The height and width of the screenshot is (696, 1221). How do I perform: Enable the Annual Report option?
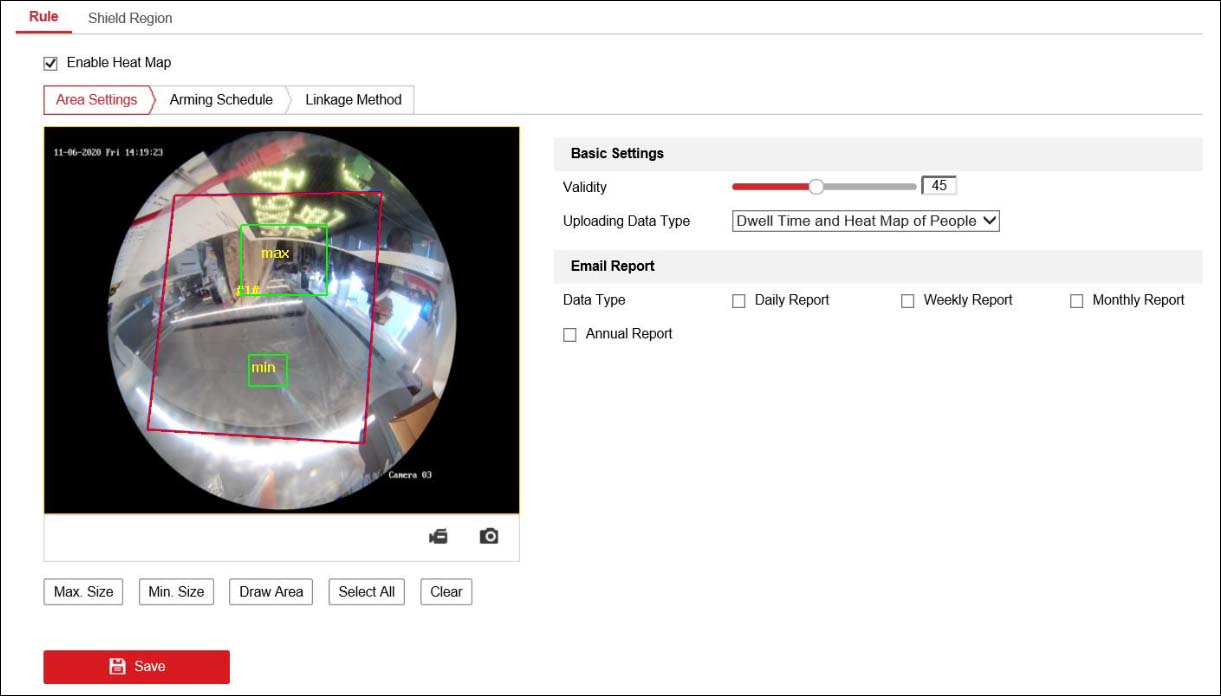[x=569, y=334]
